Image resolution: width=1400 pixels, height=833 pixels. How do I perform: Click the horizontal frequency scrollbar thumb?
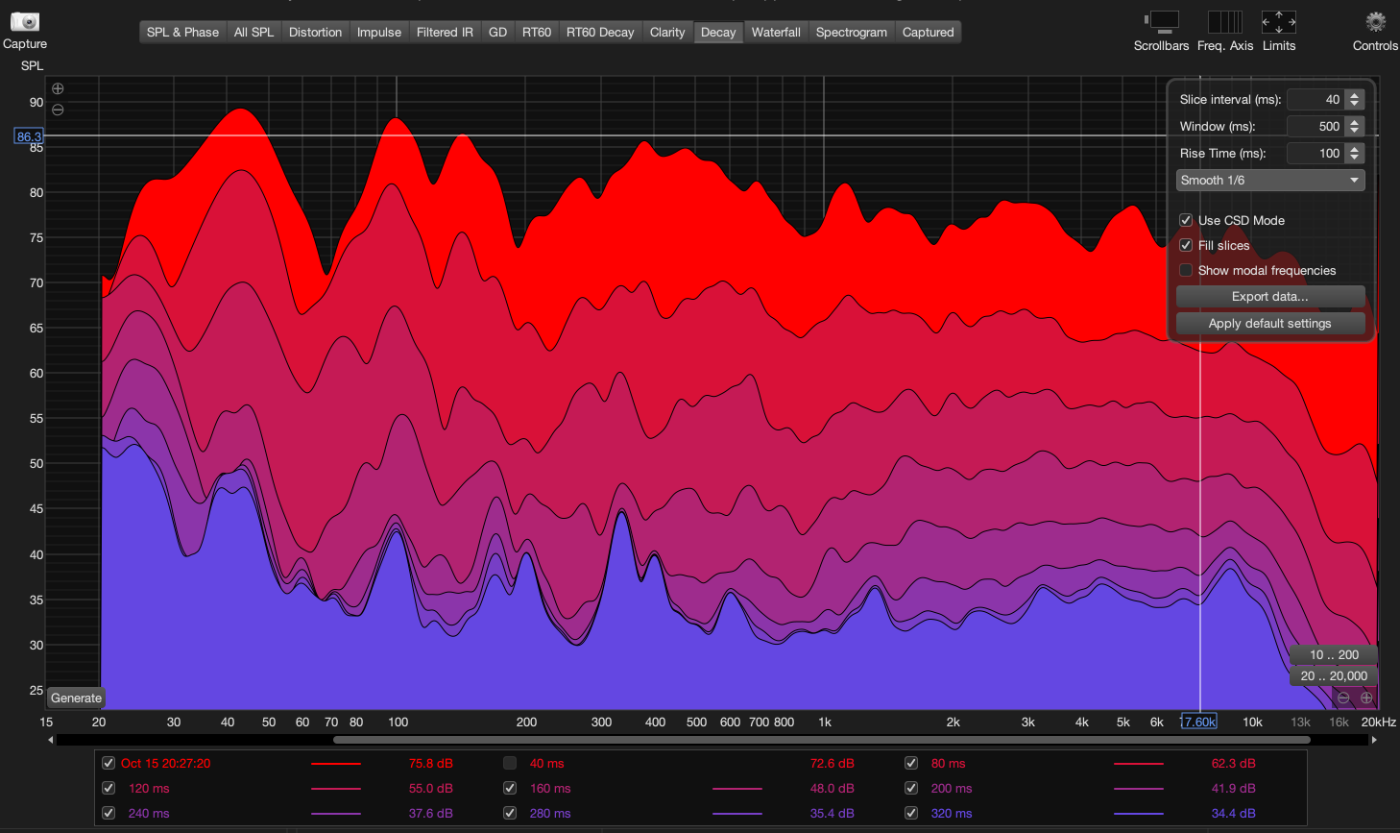click(x=820, y=740)
